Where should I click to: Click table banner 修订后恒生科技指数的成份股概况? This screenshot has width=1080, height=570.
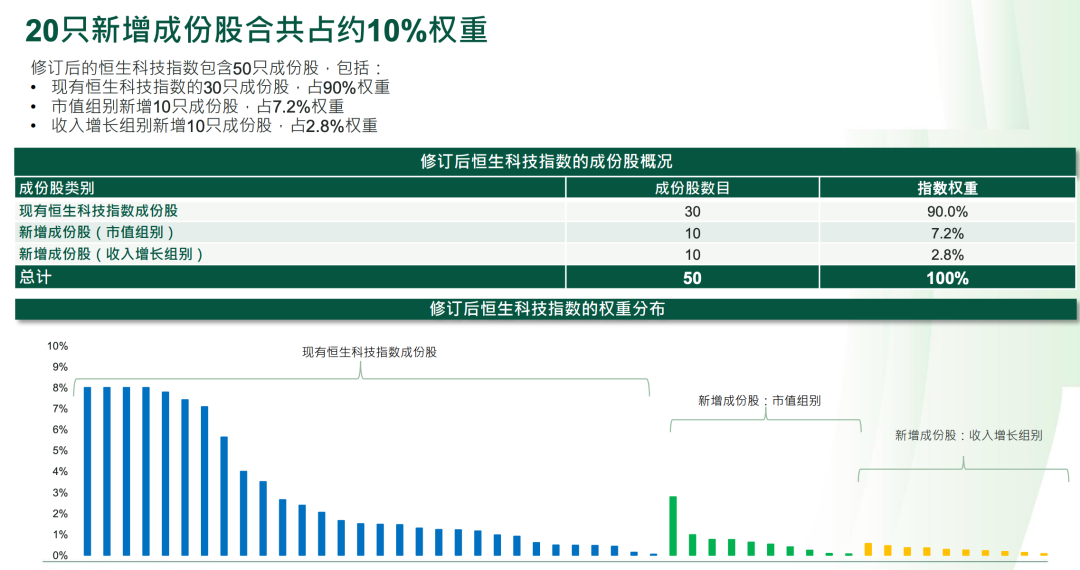click(546, 162)
